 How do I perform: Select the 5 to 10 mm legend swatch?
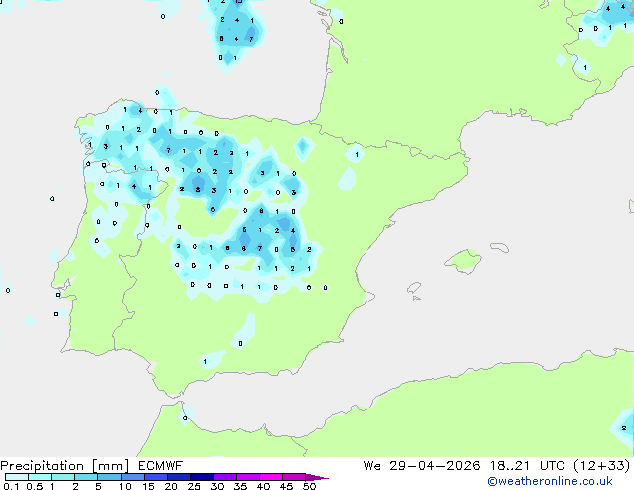pos(109,477)
